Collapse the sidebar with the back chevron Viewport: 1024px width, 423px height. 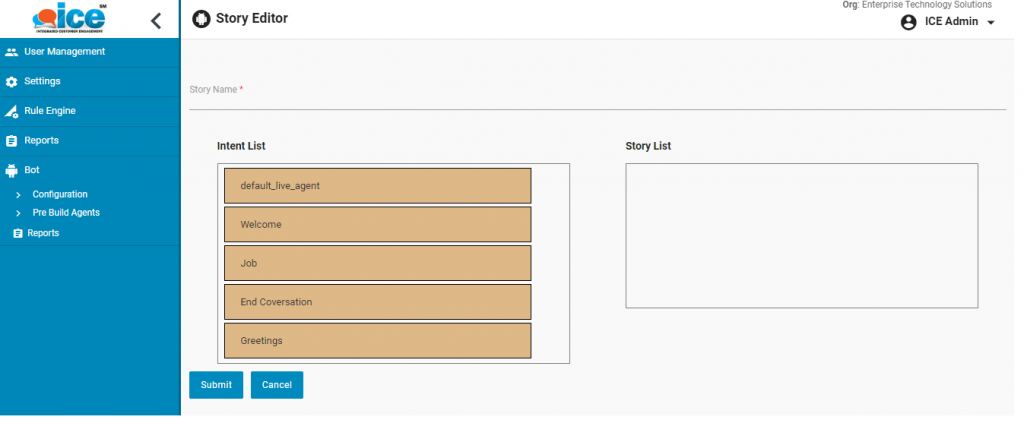tap(155, 20)
